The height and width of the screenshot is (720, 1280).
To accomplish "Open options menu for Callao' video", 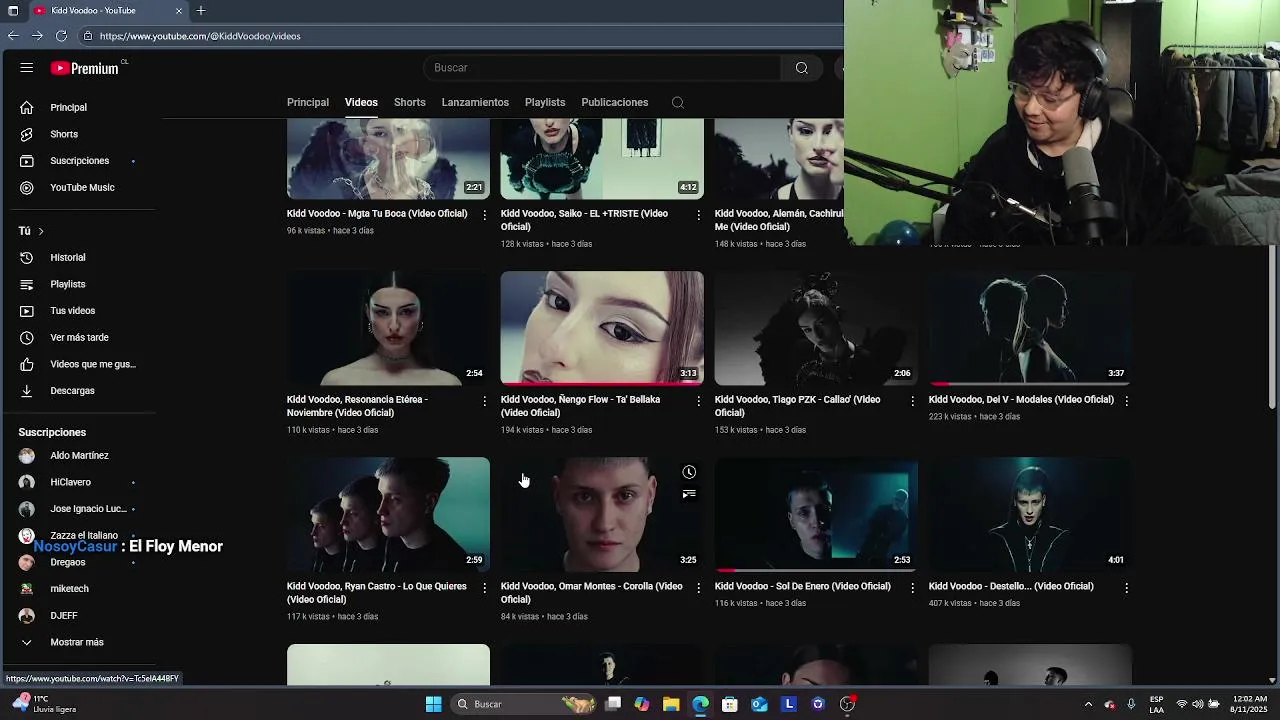I will pyautogui.click(x=912, y=401).
